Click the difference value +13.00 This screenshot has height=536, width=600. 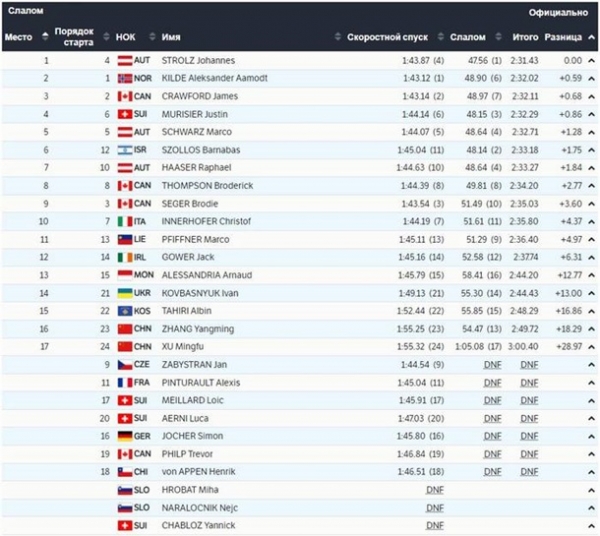[569, 293]
